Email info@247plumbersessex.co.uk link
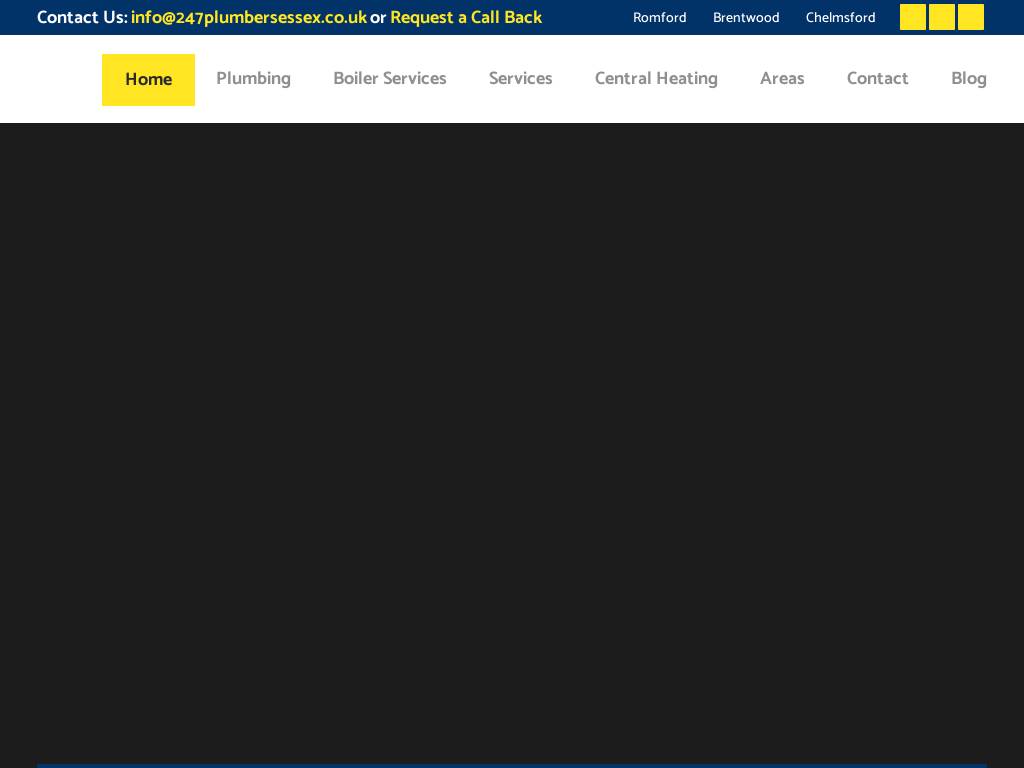Screen dimensions: 1024x768 point(248,18)
